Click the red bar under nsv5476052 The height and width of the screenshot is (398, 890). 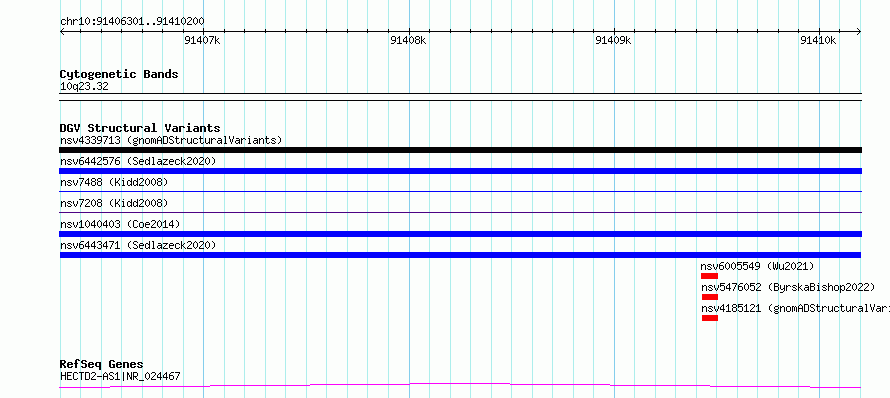710,297
